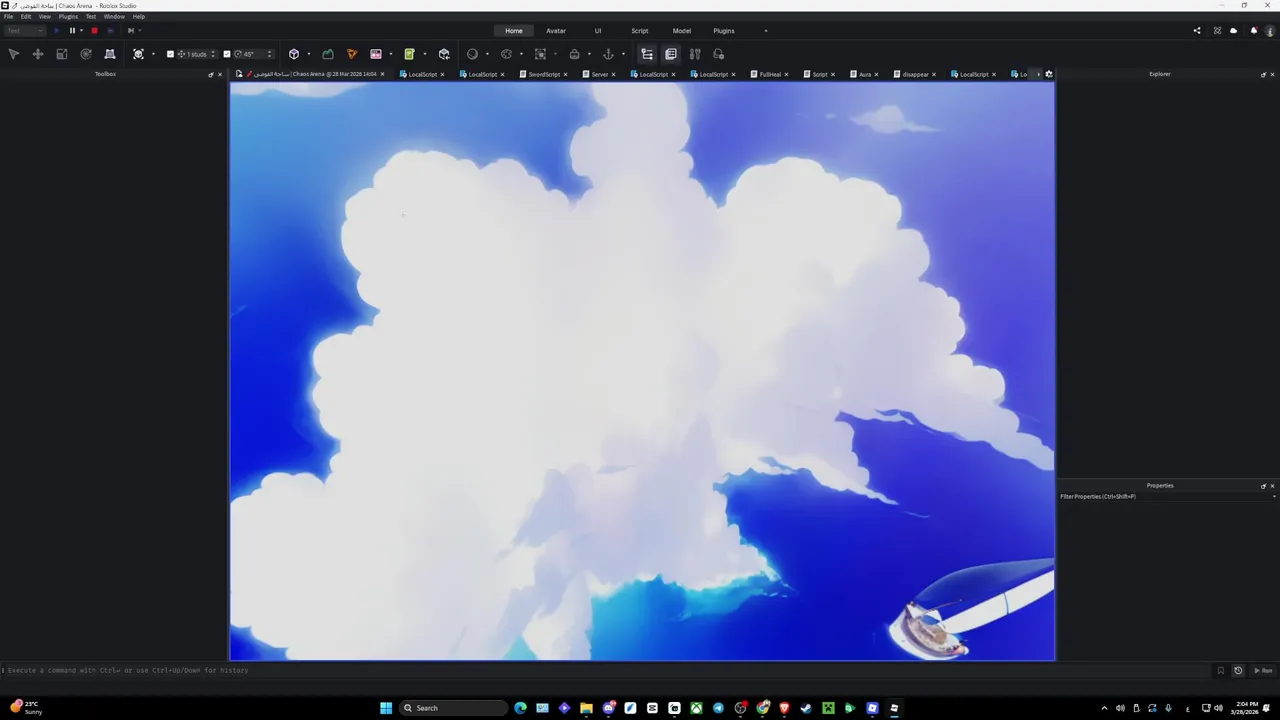Switch to the FullHeal document tab
Image resolution: width=1280 pixels, height=720 pixels.
pyautogui.click(x=770, y=74)
